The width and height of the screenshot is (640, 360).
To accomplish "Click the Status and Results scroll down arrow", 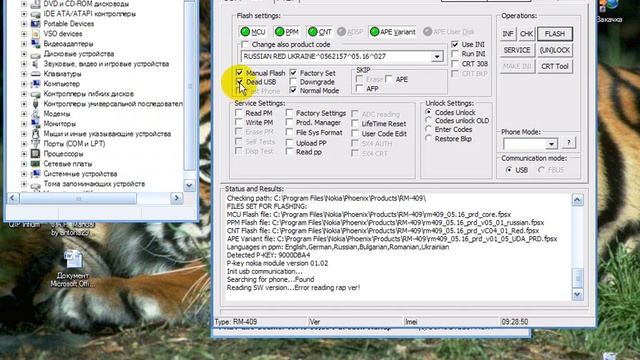I will (x=577, y=294).
